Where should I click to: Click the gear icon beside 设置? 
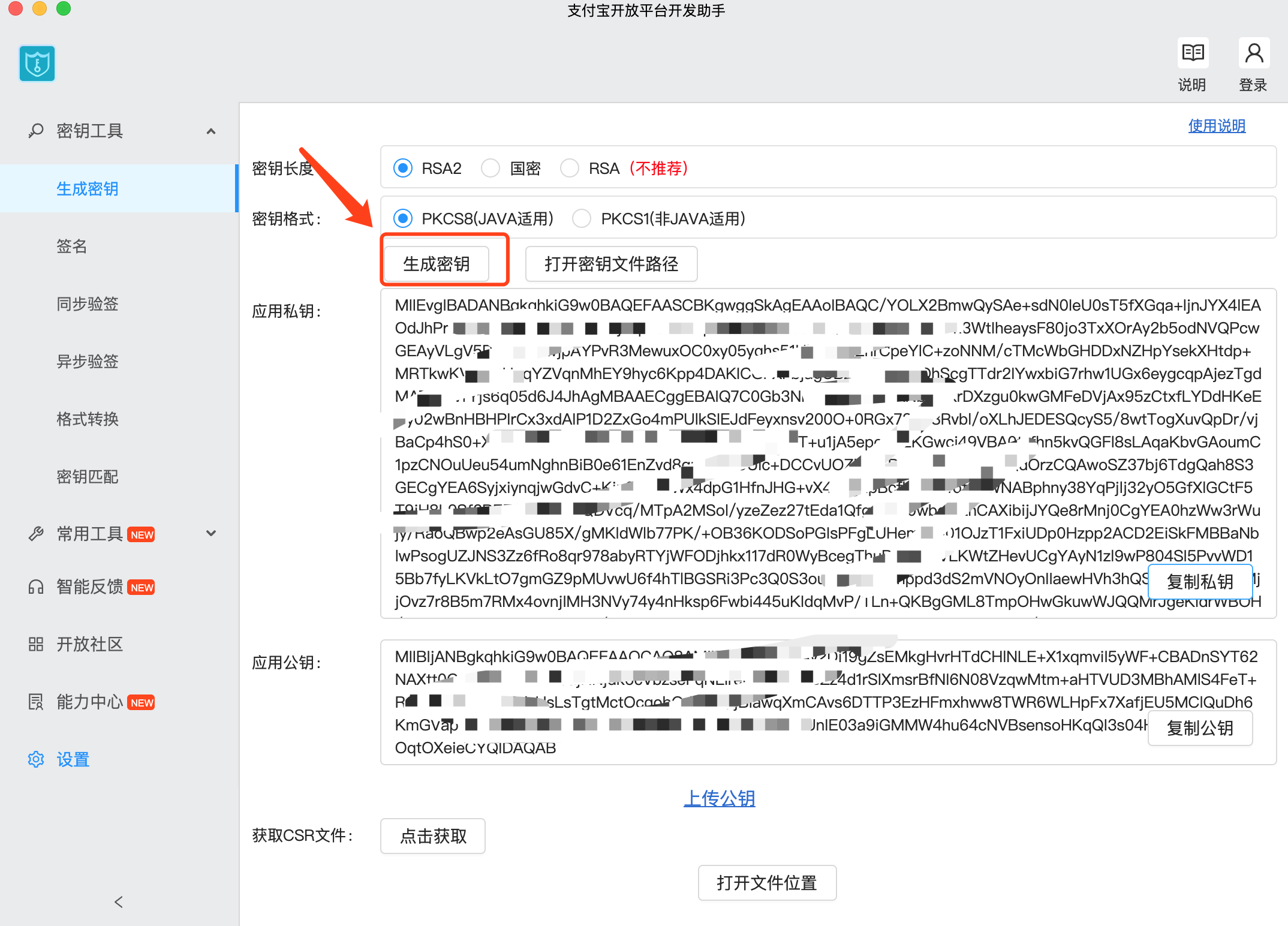tap(36, 759)
